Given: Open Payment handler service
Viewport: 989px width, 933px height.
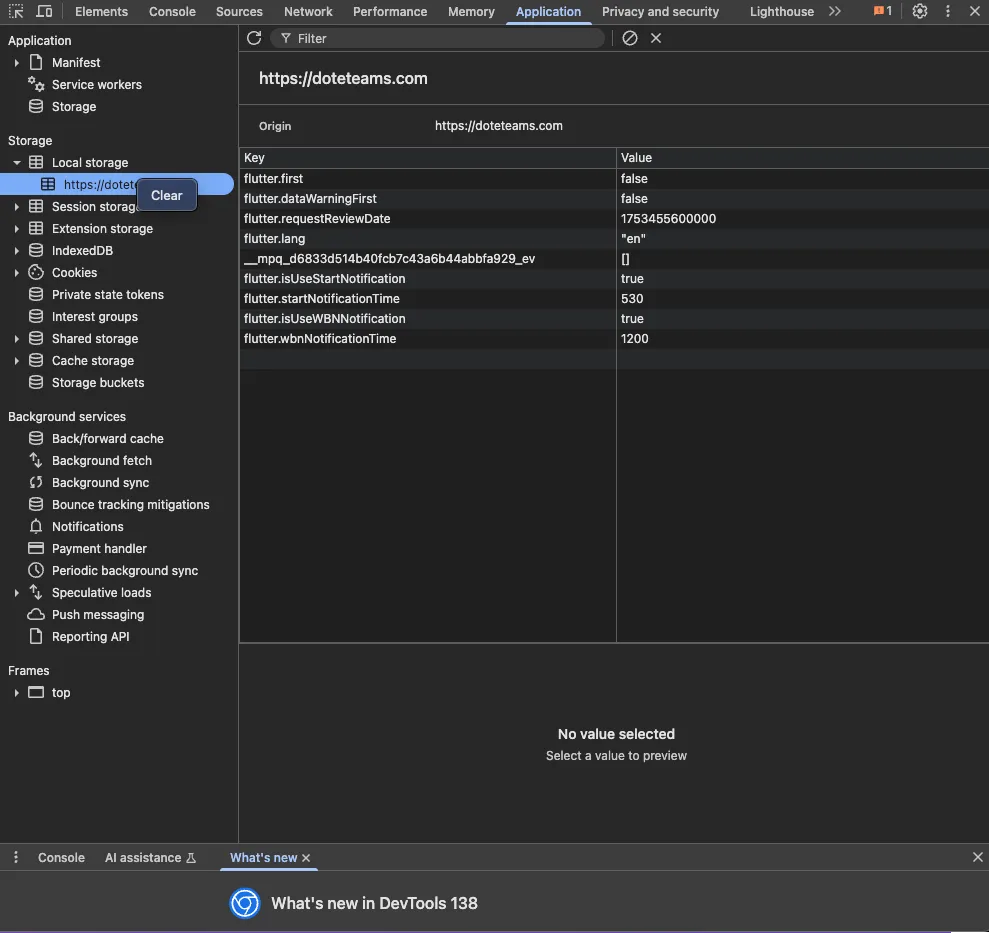Looking at the screenshot, I should pyautogui.click(x=99, y=549).
